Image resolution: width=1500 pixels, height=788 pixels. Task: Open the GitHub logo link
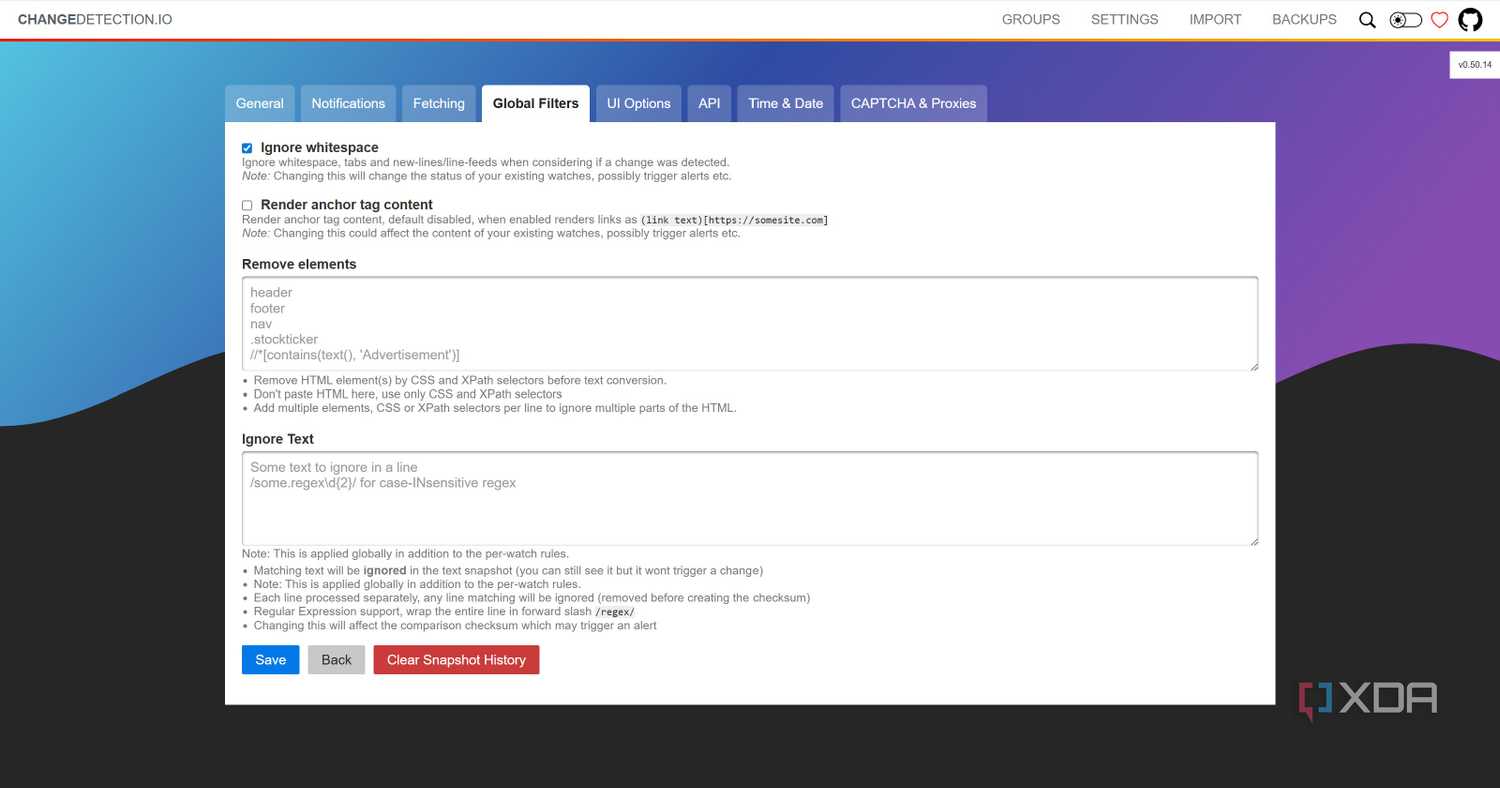(1470, 19)
